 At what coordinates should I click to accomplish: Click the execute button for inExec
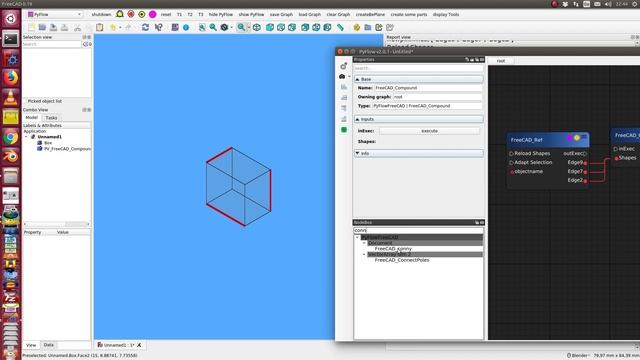429,131
